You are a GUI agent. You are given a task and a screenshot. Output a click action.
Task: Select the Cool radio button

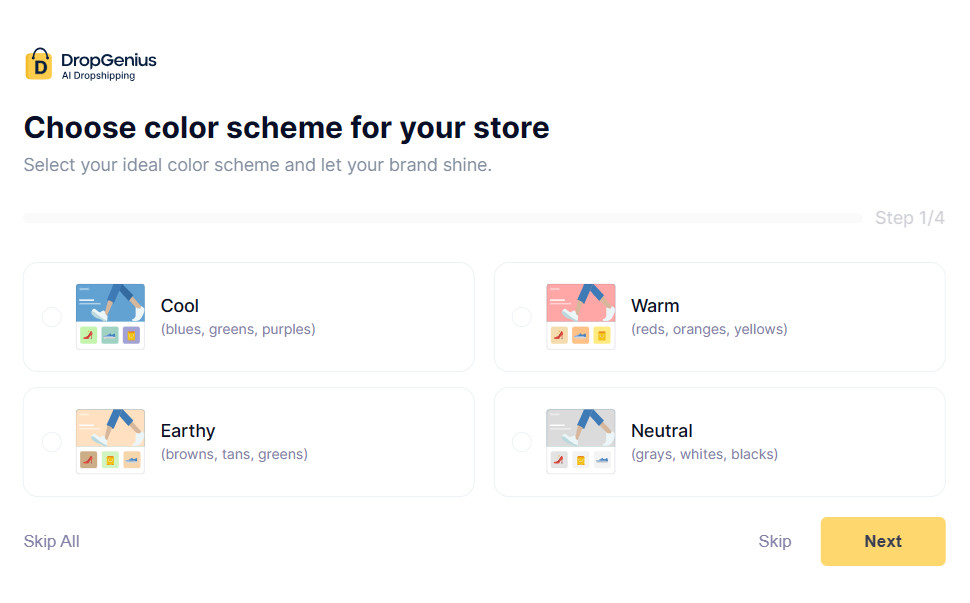click(51, 316)
